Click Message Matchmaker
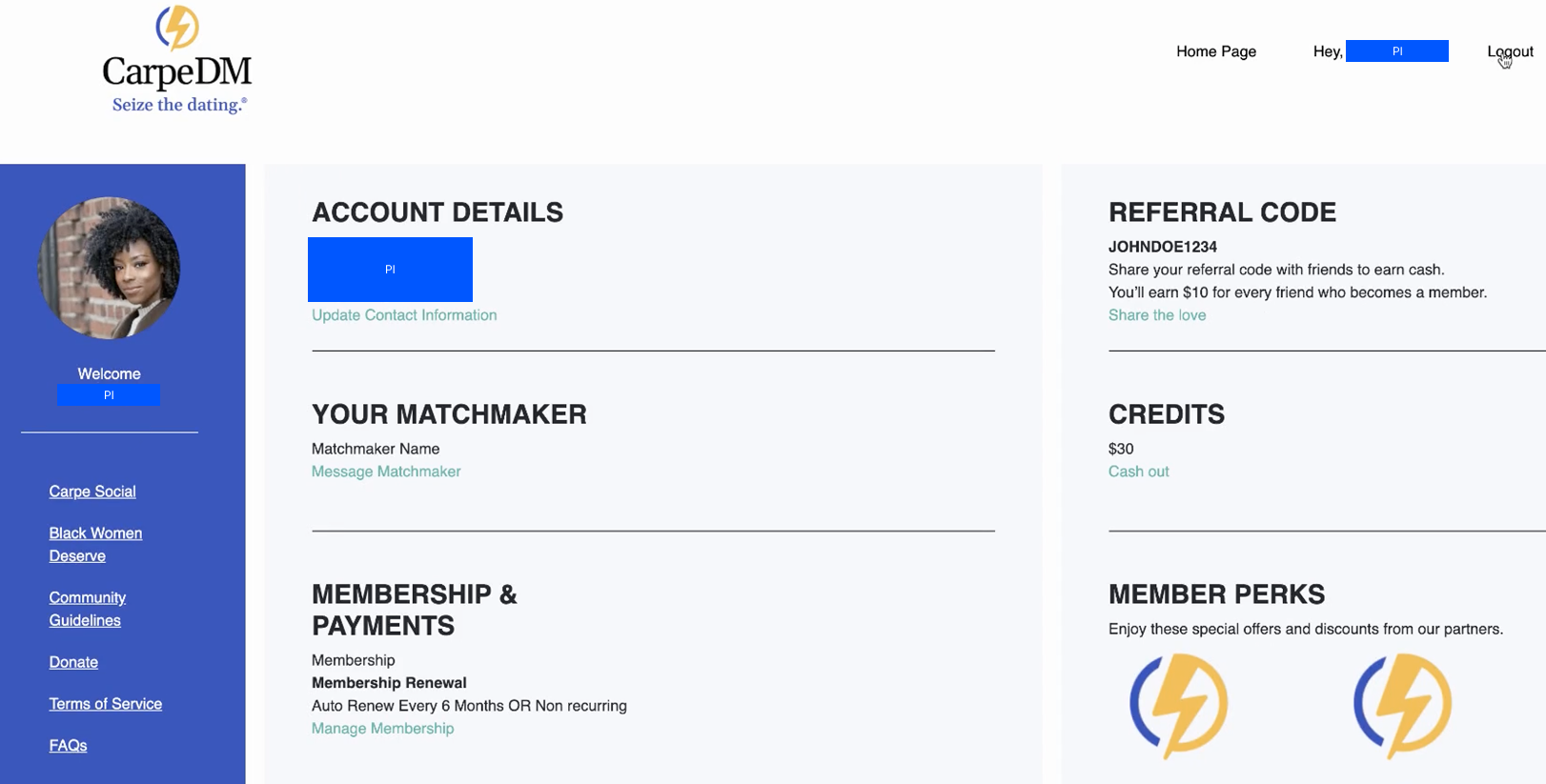Viewport: 1546px width, 784px height. [x=385, y=471]
